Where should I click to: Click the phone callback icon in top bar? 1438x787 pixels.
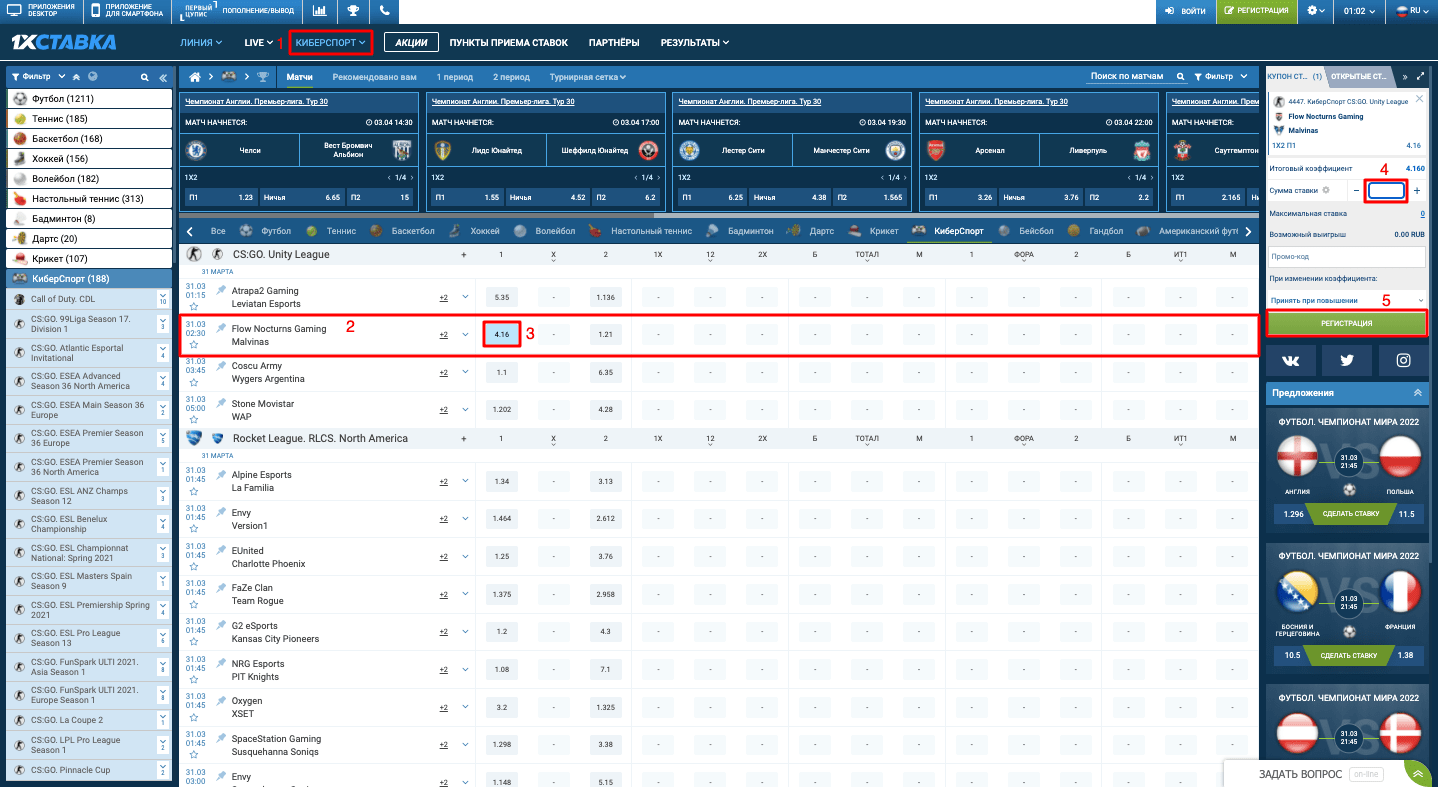coord(386,11)
